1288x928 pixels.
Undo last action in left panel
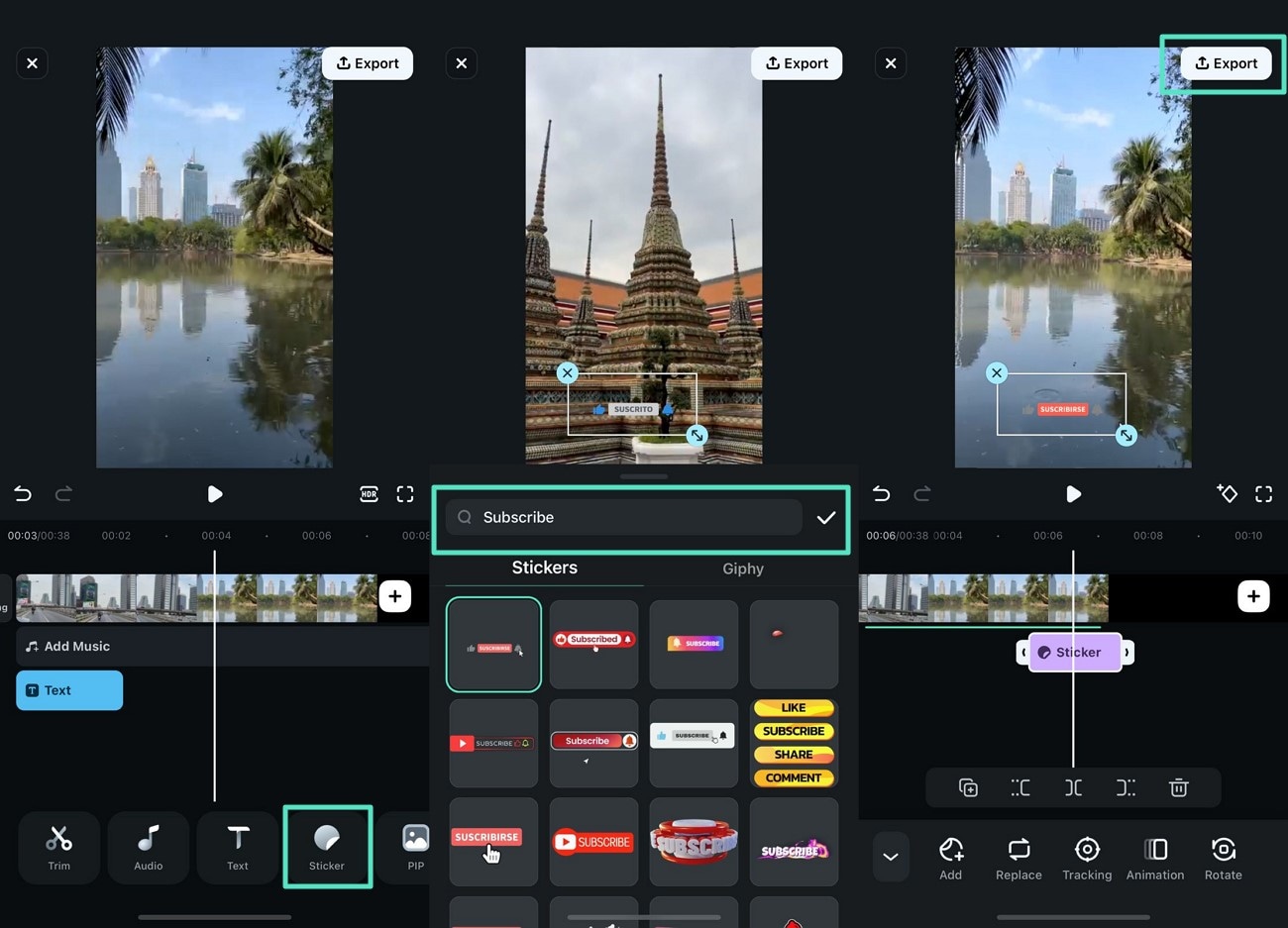23,494
